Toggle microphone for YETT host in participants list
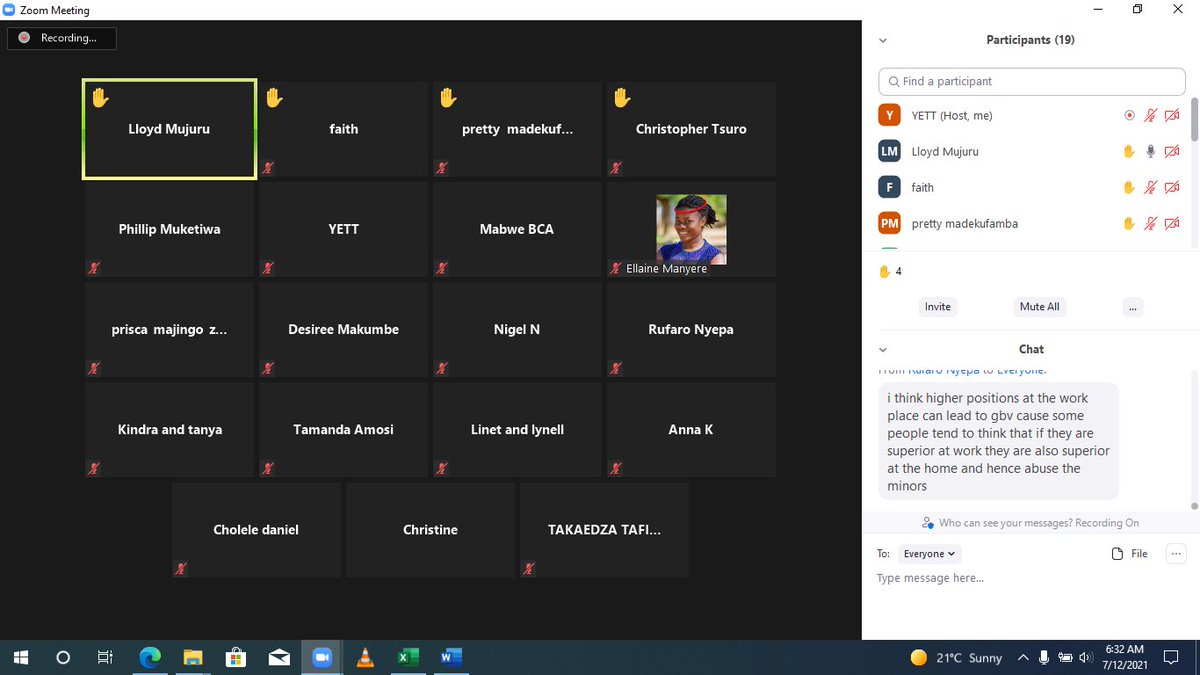Image resolution: width=1200 pixels, height=675 pixels. pyautogui.click(x=1151, y=115)
